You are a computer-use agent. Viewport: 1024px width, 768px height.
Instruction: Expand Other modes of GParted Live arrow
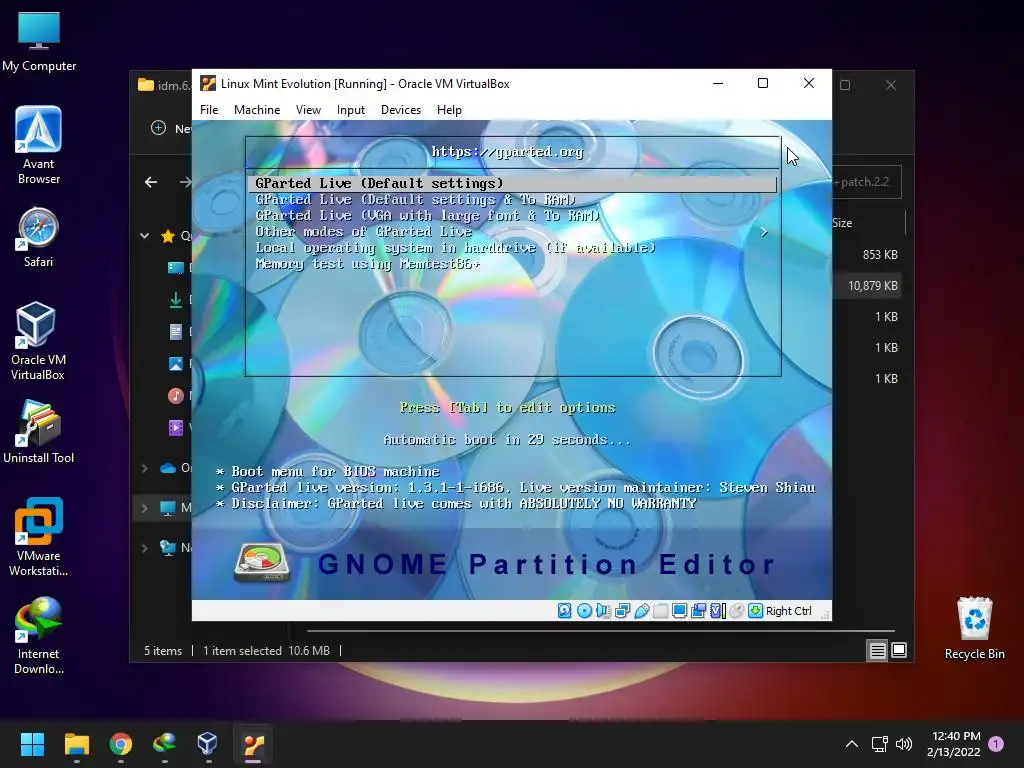click(x=763, y=232)
